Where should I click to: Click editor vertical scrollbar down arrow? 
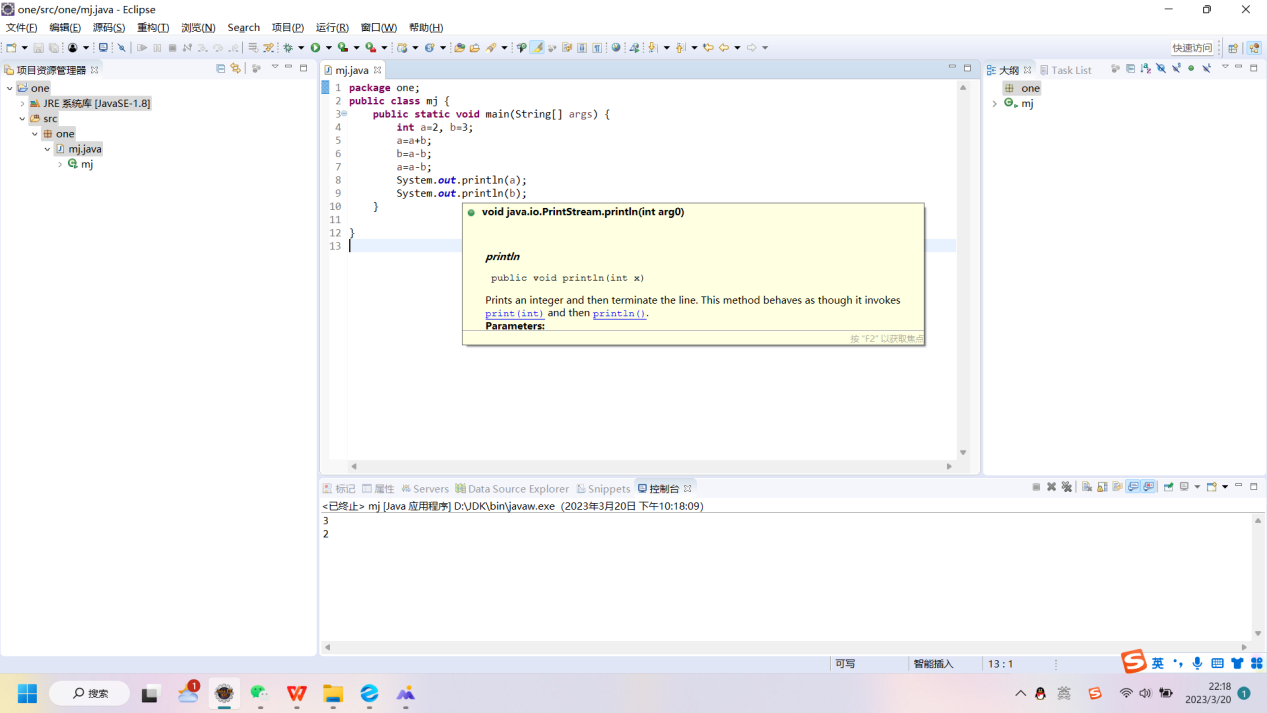963,452
